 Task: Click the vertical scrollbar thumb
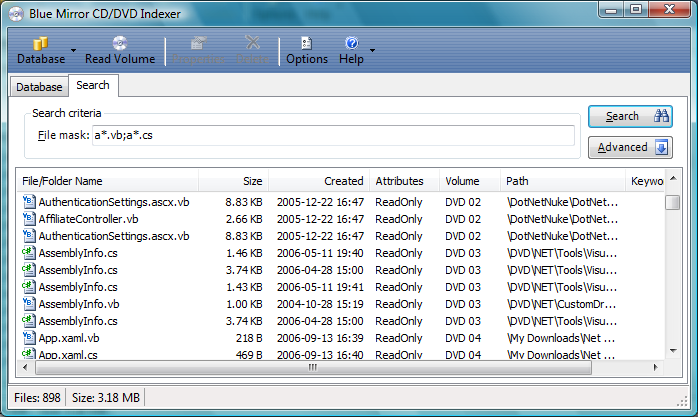point(673,203)
